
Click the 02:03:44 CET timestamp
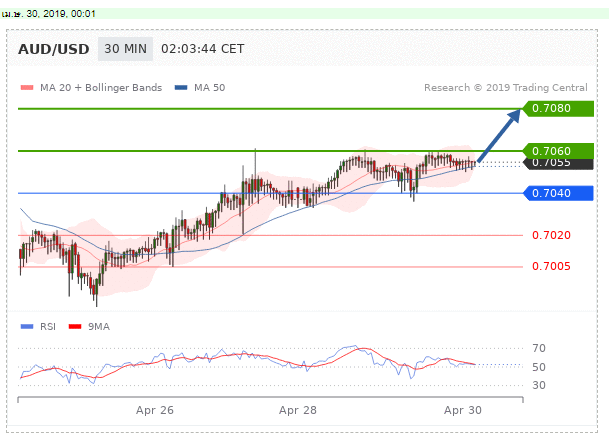tap(202, 49)
